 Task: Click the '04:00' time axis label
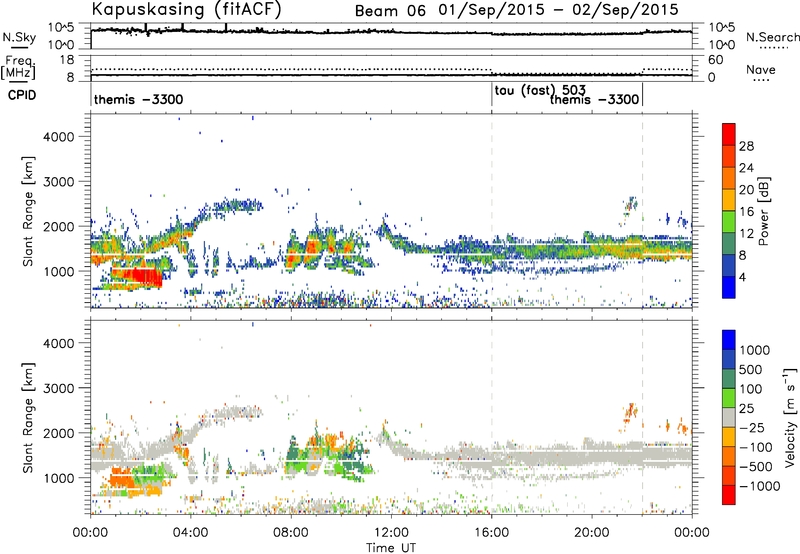pyautogui.click(x=191, y=533)
